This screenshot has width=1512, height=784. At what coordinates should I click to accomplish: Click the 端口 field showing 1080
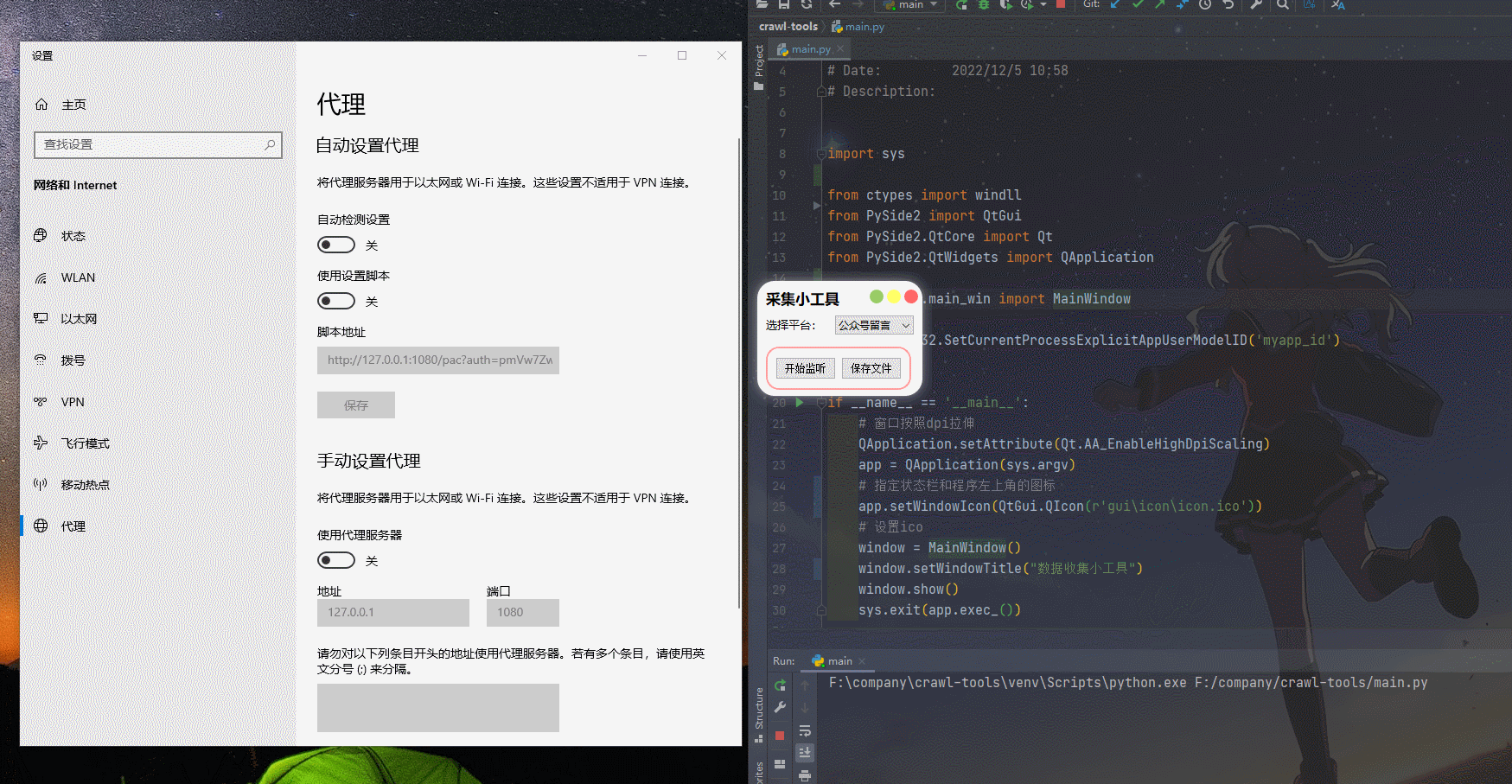coord(523,613)
